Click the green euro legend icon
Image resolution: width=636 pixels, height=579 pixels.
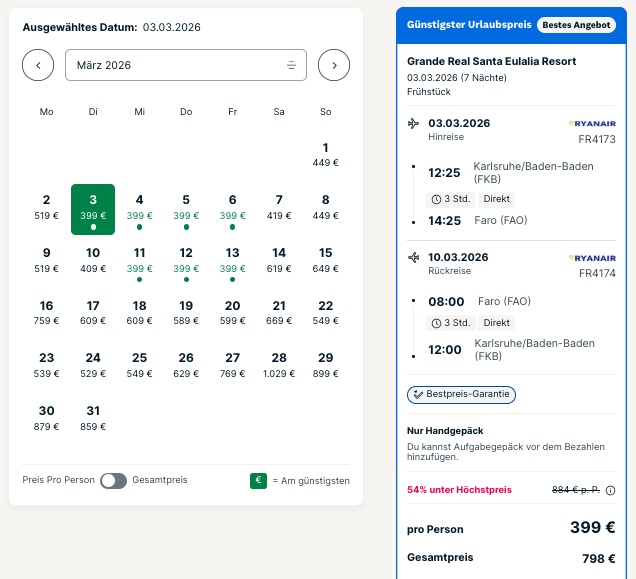tap(259, 480)
